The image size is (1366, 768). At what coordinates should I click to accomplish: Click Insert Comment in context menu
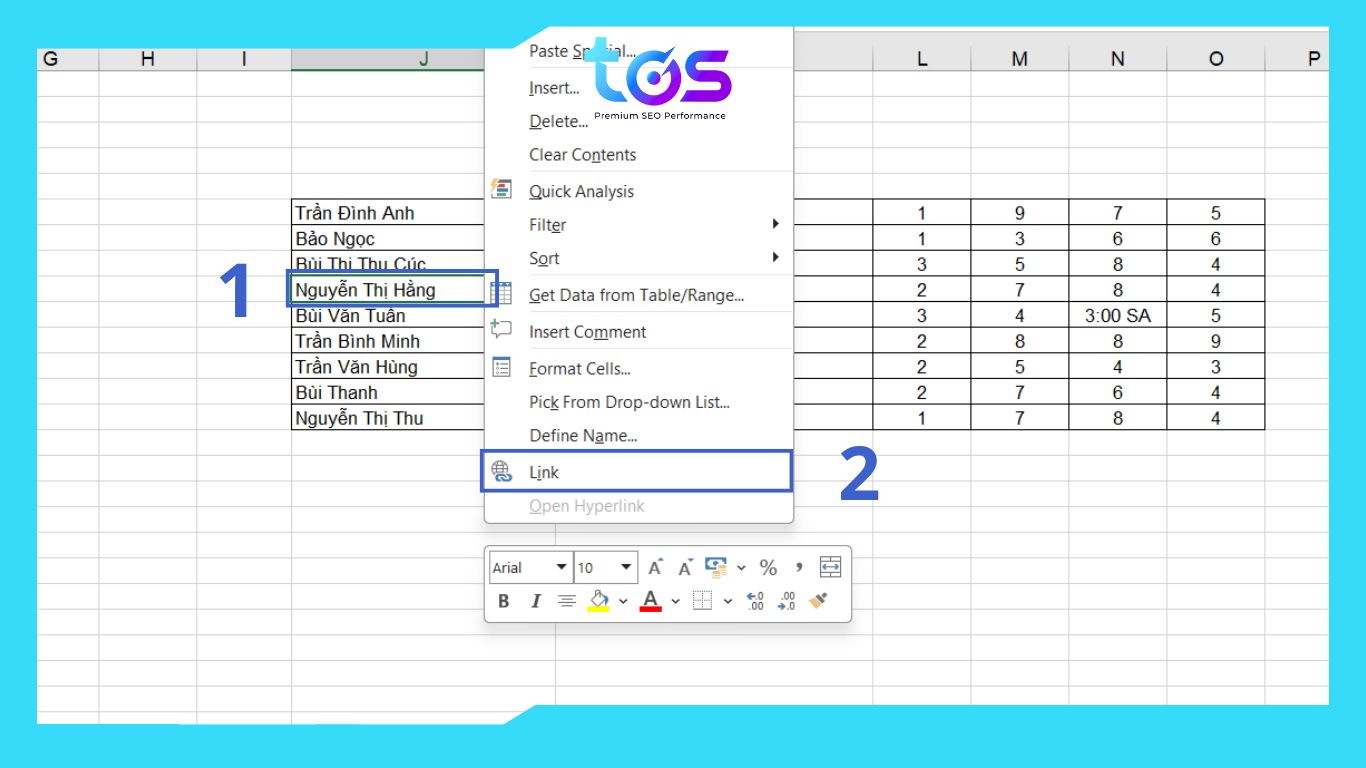click(x=588, y=332)
